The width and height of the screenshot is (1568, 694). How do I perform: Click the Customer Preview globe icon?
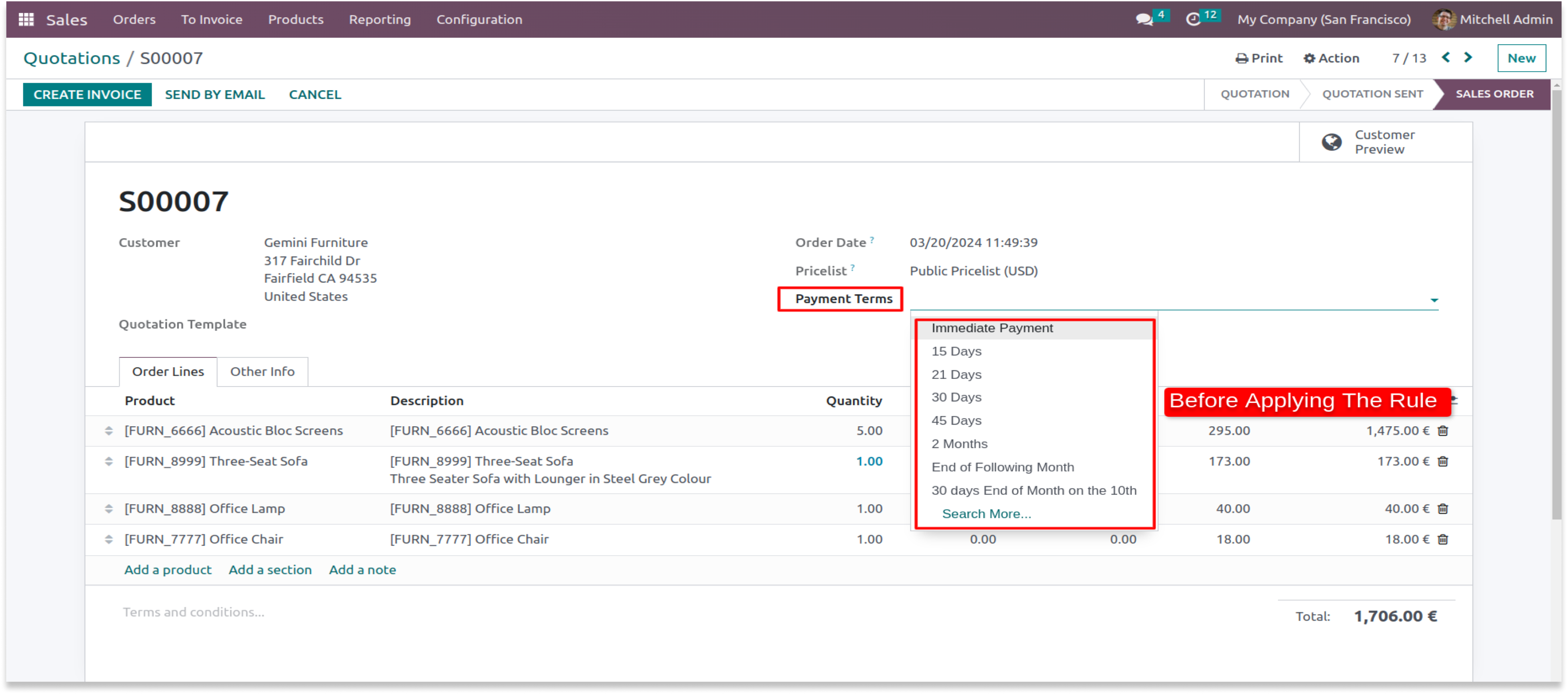(1331, 142)
